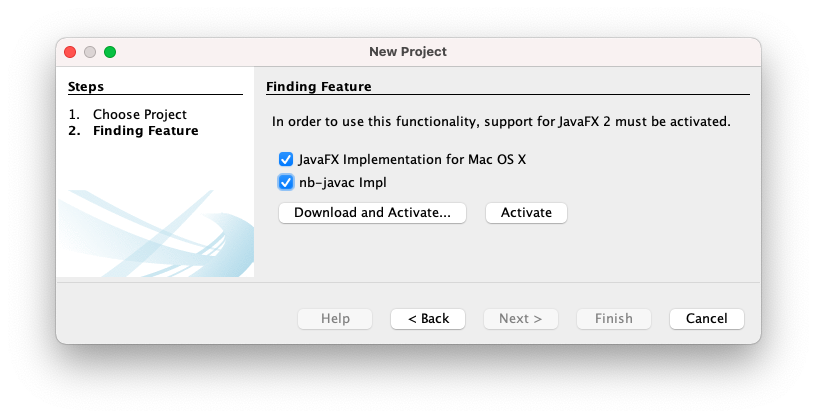Select the bold Finding Feature step in Steps list
Screen dimensions: 817x418
[x=145, y=130]
